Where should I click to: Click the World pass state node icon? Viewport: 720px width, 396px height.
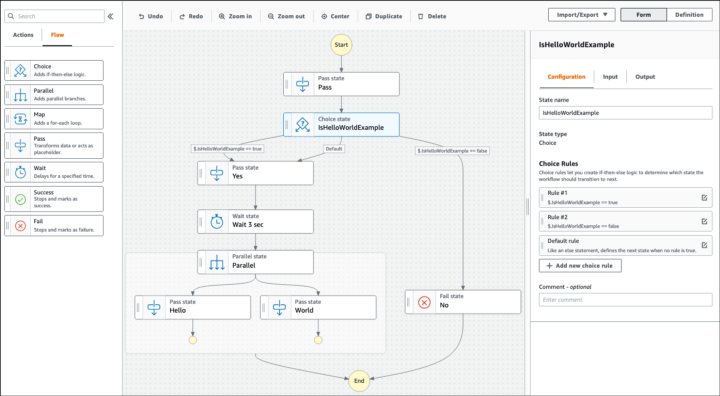279,307
